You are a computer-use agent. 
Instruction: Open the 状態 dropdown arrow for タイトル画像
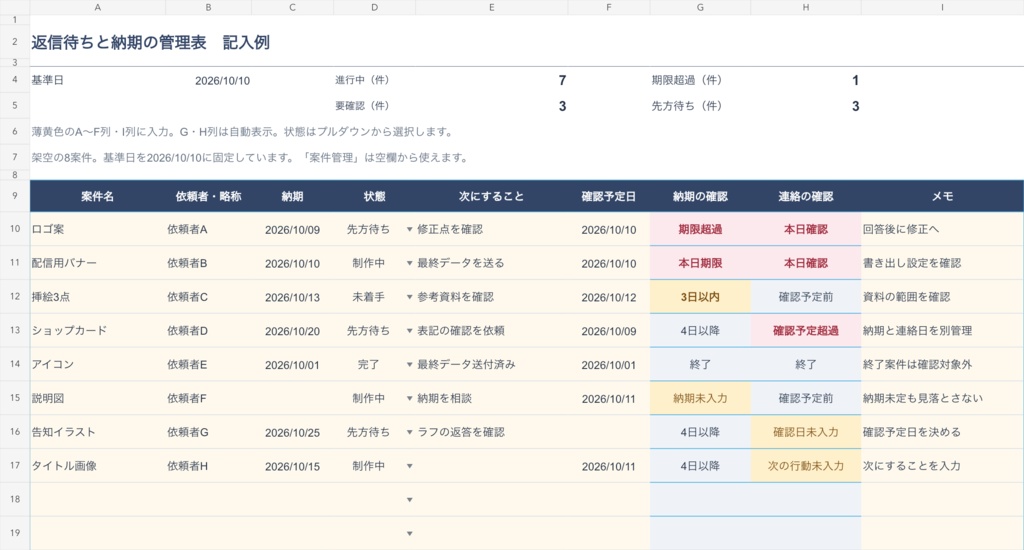[x=409, y=466]
